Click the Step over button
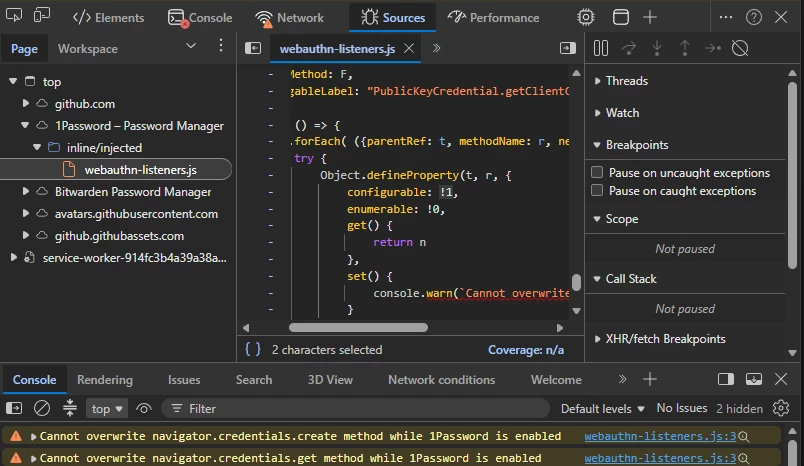This screenshot has width=804, height=466. point(629,48)
